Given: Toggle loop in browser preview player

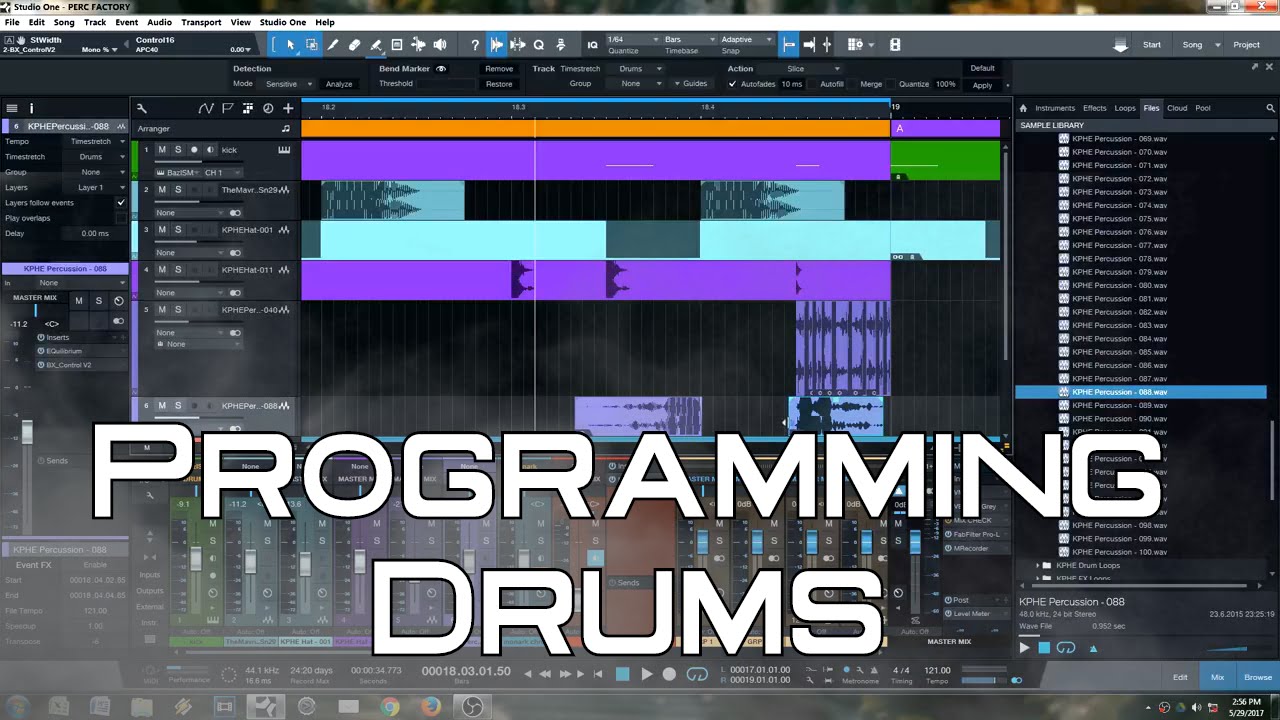Looking at the screenshot, I should click(1066, 648).
